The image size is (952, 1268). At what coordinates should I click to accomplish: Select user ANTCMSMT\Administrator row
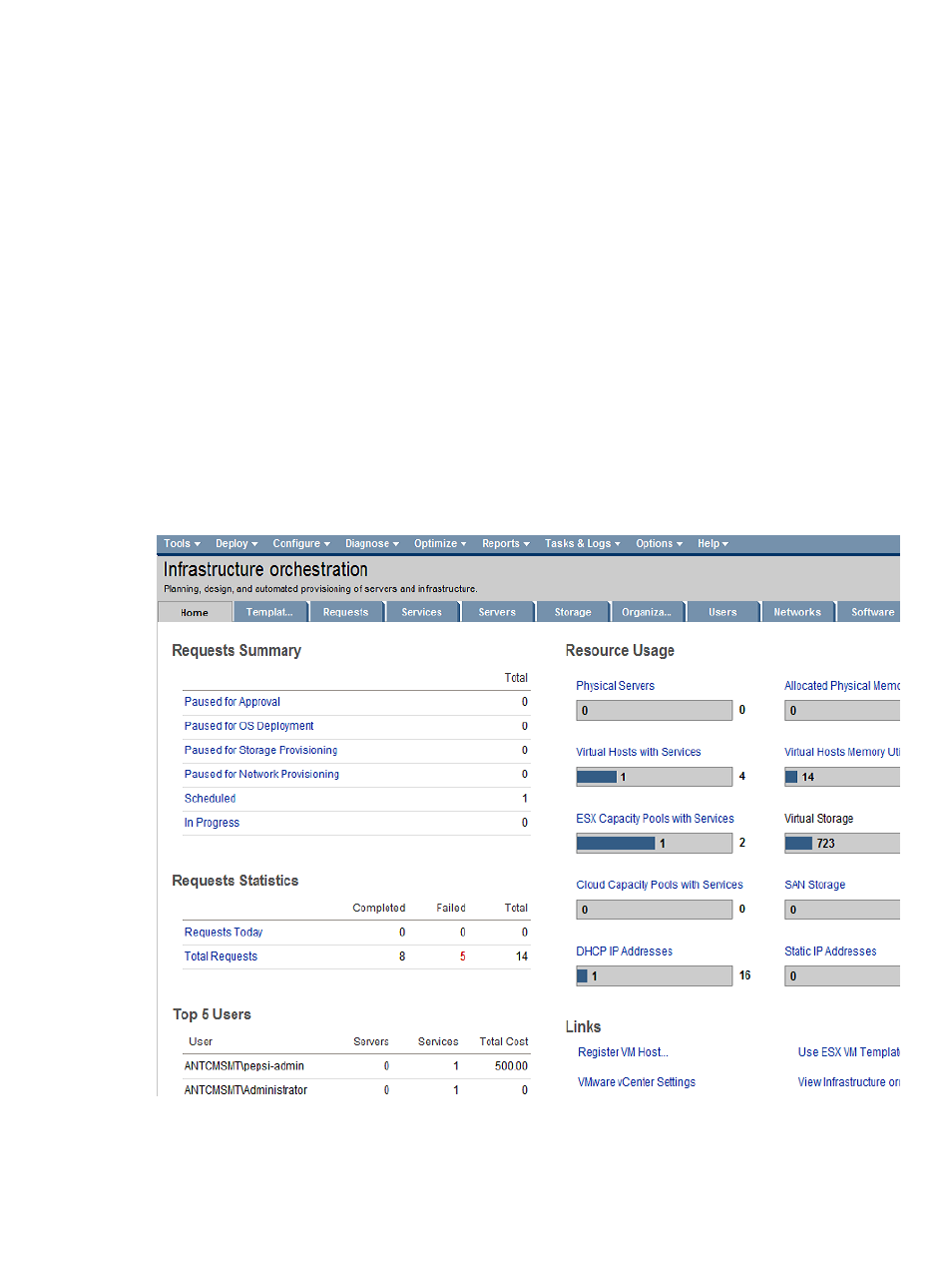click(356, 1089)
